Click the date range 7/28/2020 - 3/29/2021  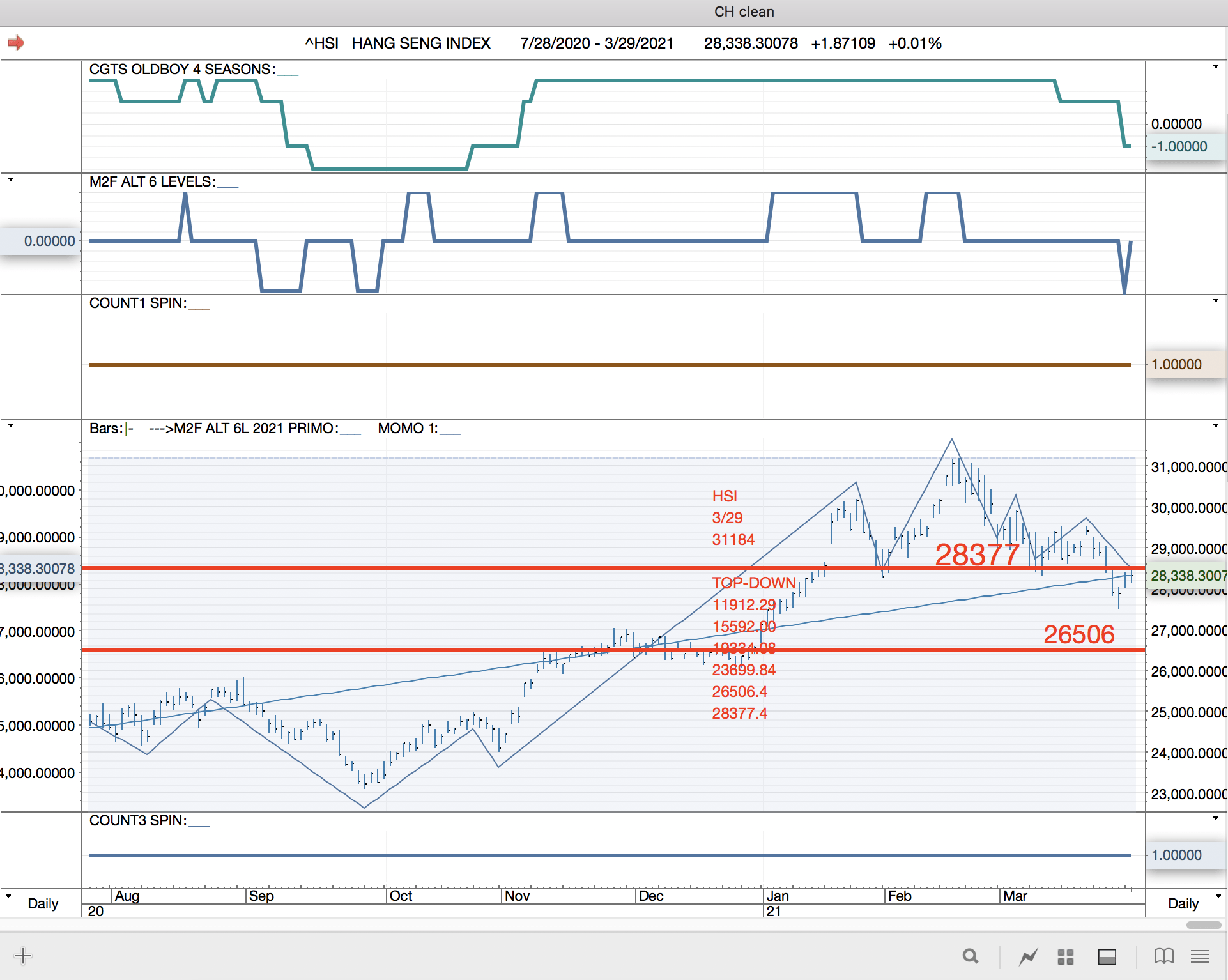click(x=597, y=43)
